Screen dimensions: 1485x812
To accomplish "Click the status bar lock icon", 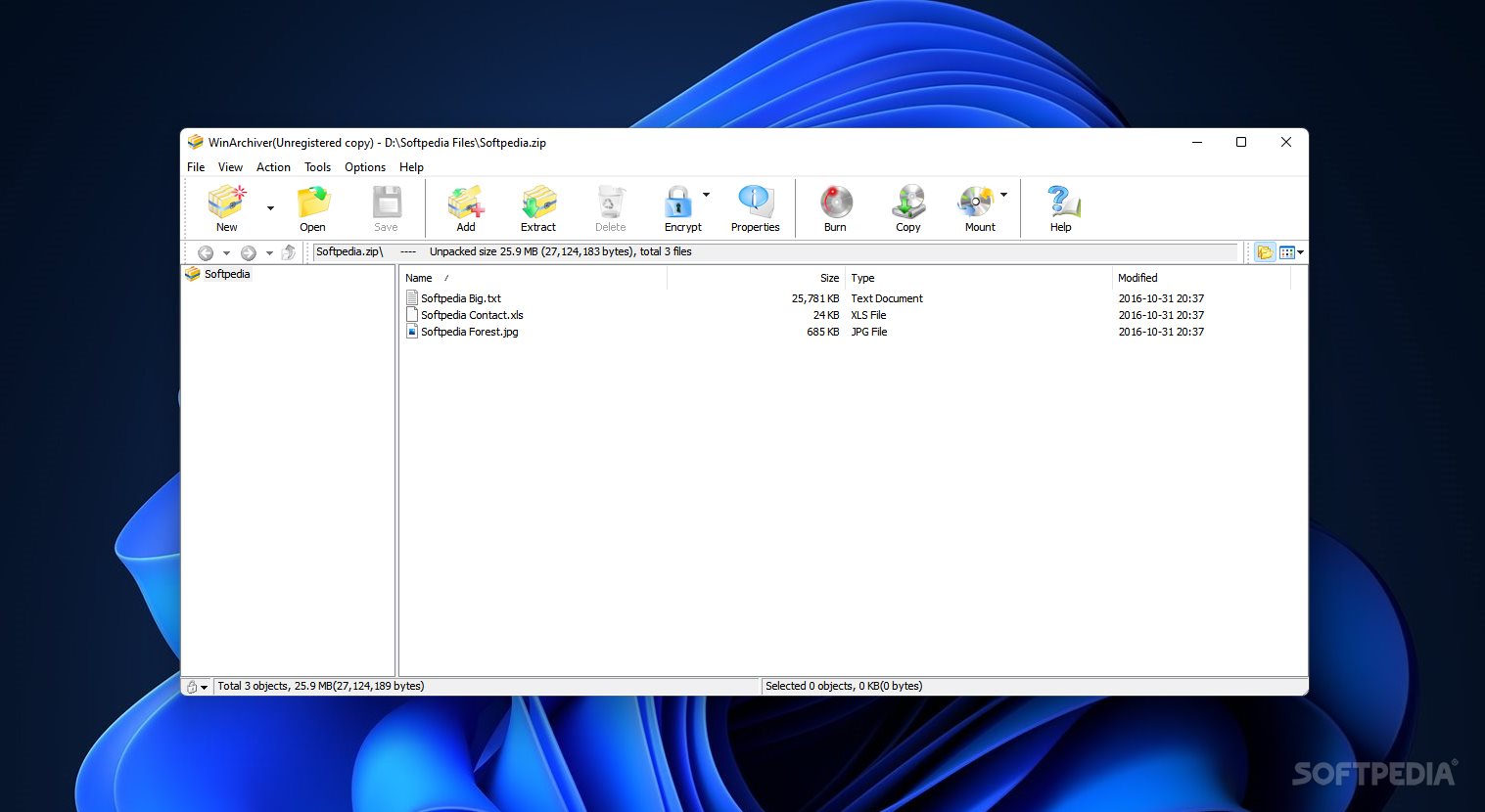I will [192, 687].
